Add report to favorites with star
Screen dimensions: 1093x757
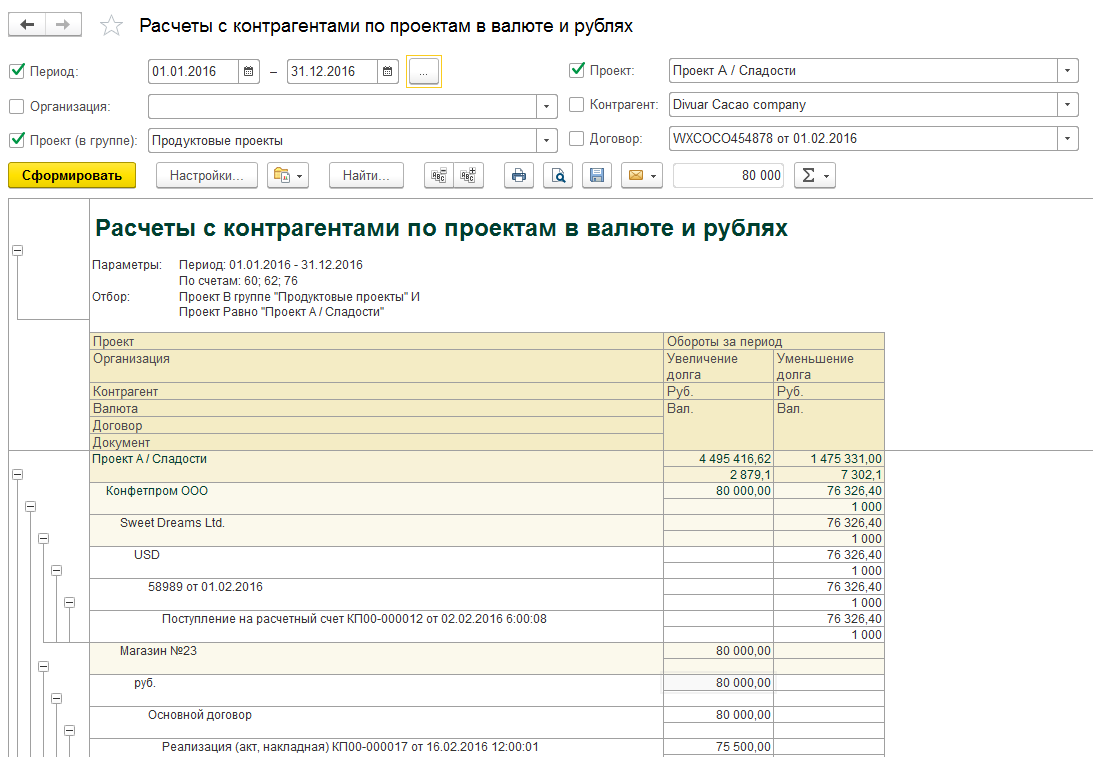coord(112,26)
